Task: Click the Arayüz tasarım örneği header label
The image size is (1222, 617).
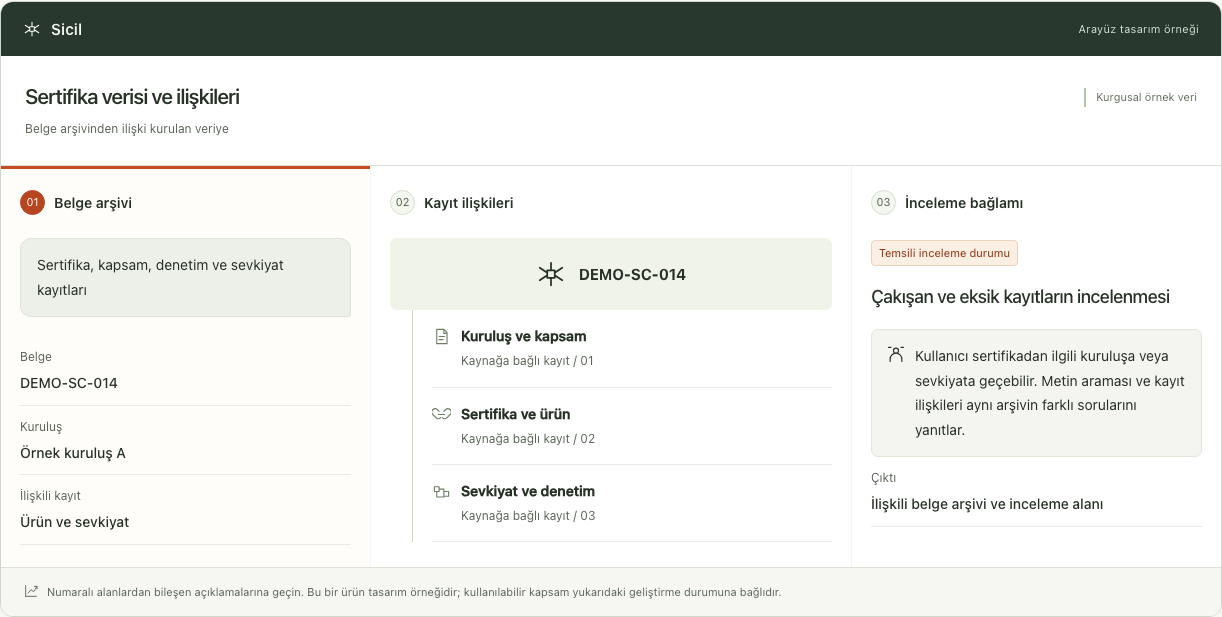Action: coord(1138,29)
